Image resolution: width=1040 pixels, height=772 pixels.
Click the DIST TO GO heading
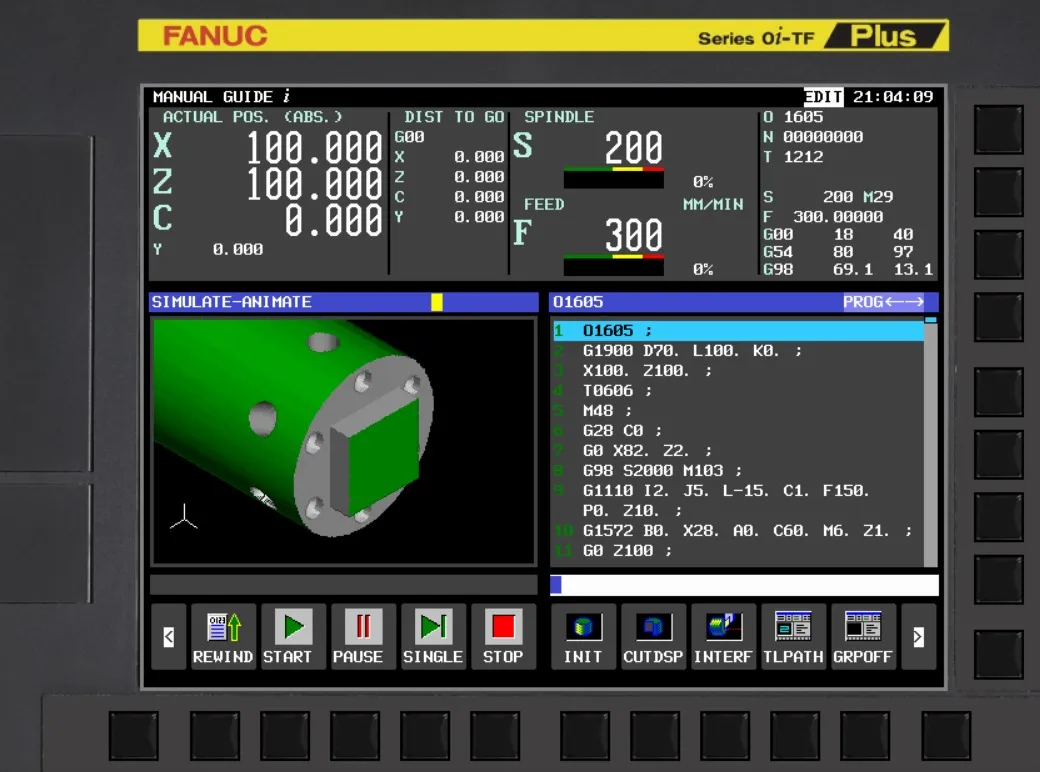tap(454, 117)
